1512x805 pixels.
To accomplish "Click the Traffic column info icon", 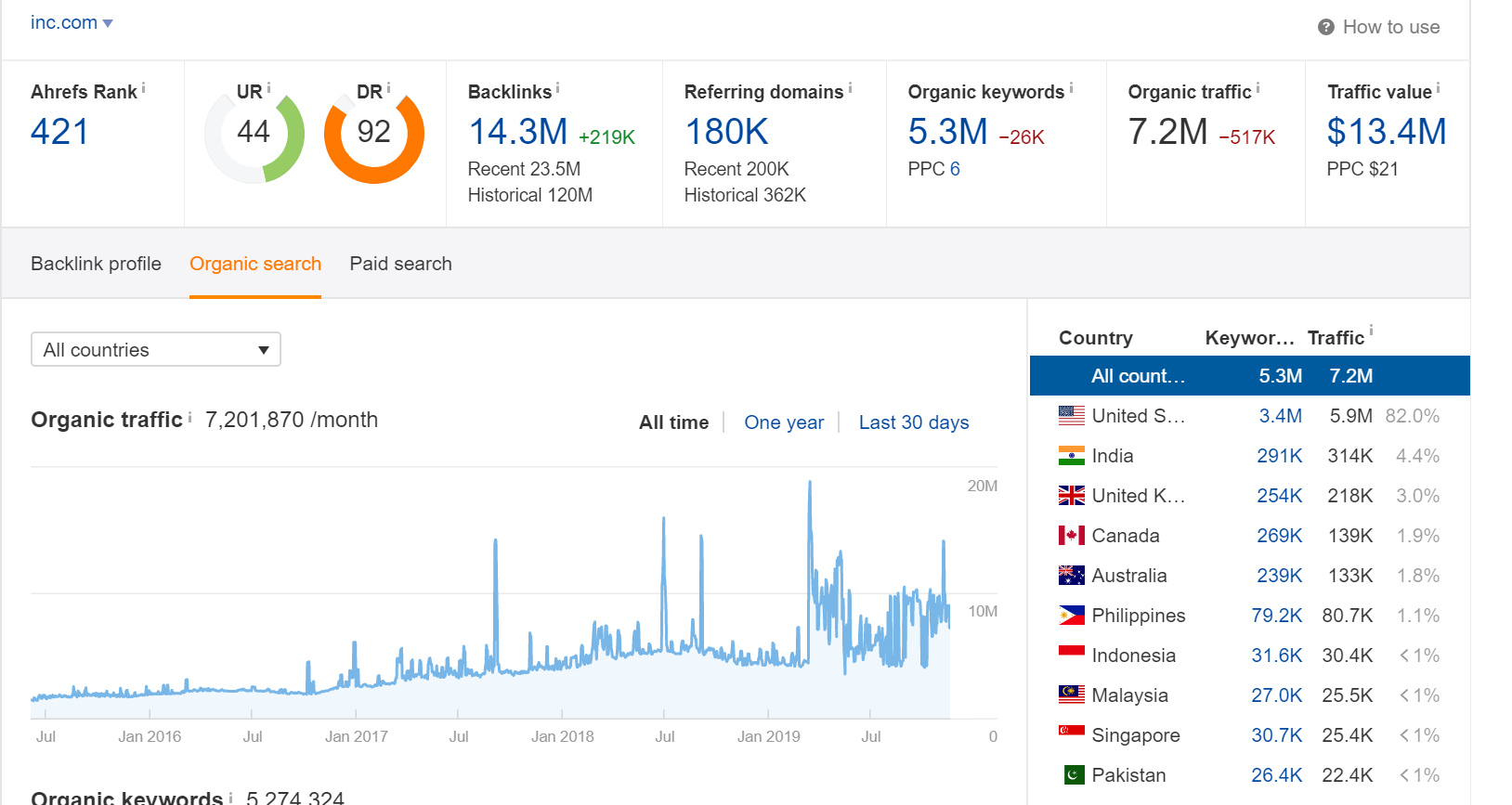I will [x=1371, y=331].
